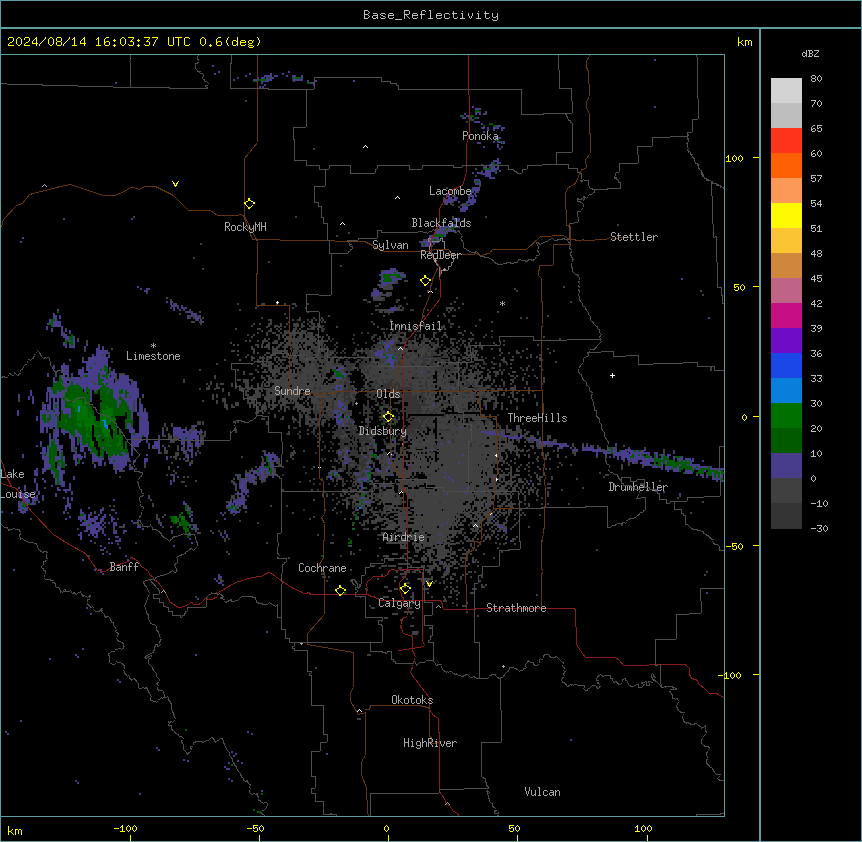Click the white plus marker east of ThreeHills
862x842 pixels.
(x=612, y=375)
